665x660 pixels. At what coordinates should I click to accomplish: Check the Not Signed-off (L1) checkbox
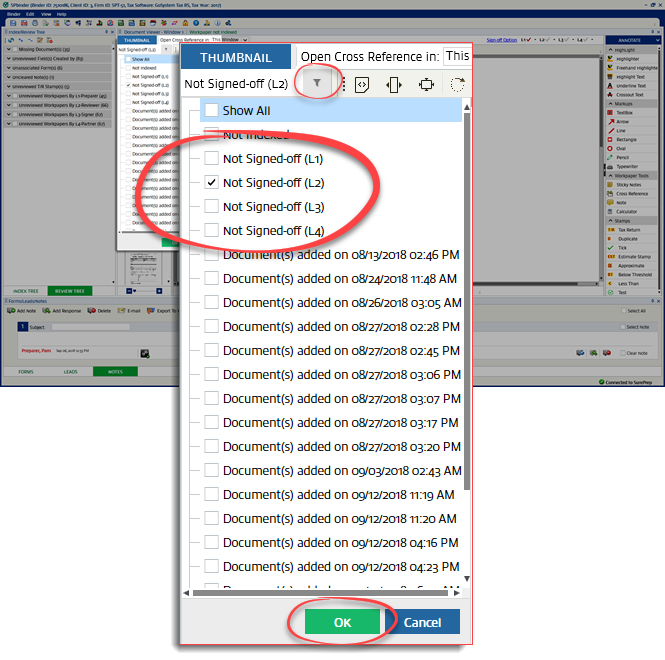pyautogui.click(x=211, y=158)
